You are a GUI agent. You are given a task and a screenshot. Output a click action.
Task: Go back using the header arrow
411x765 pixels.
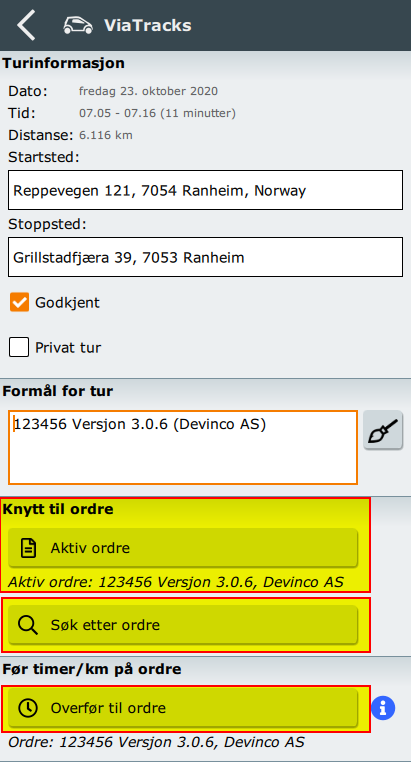[x=26, y=25]
